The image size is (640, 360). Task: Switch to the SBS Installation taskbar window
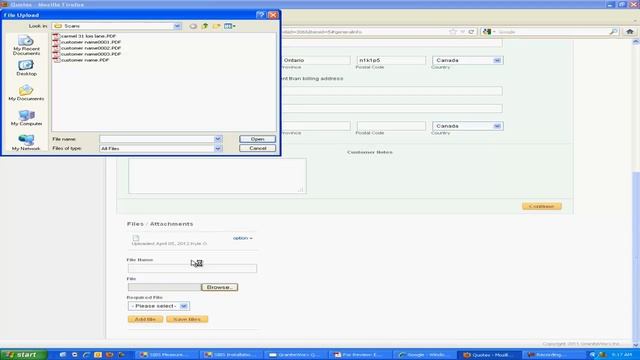click(232, 355)
